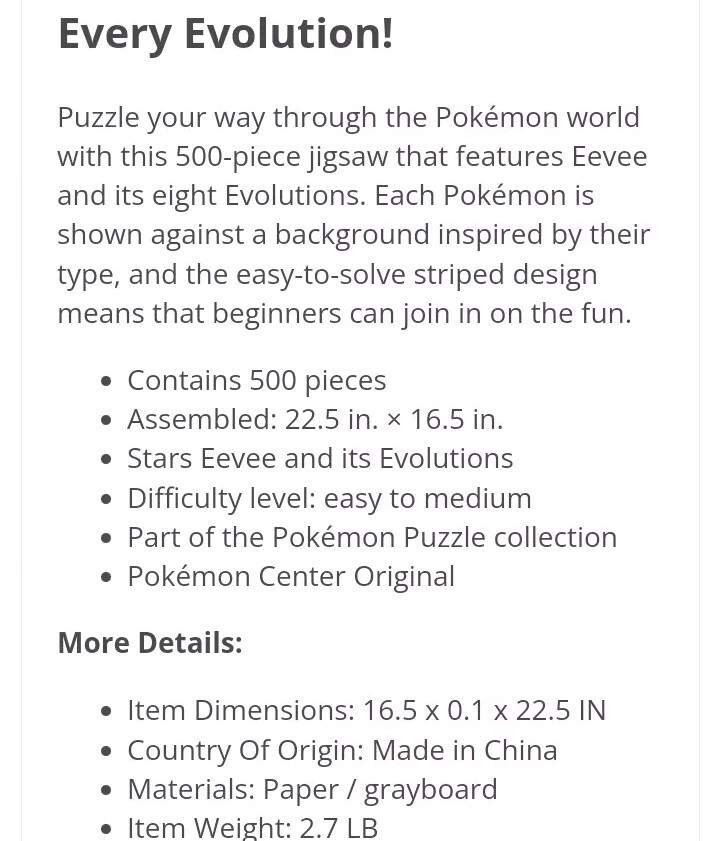Click the bullet dot before 'Contains 500 pieces'
The height and width of the screenshot is (841, 719).
point(106,381)
